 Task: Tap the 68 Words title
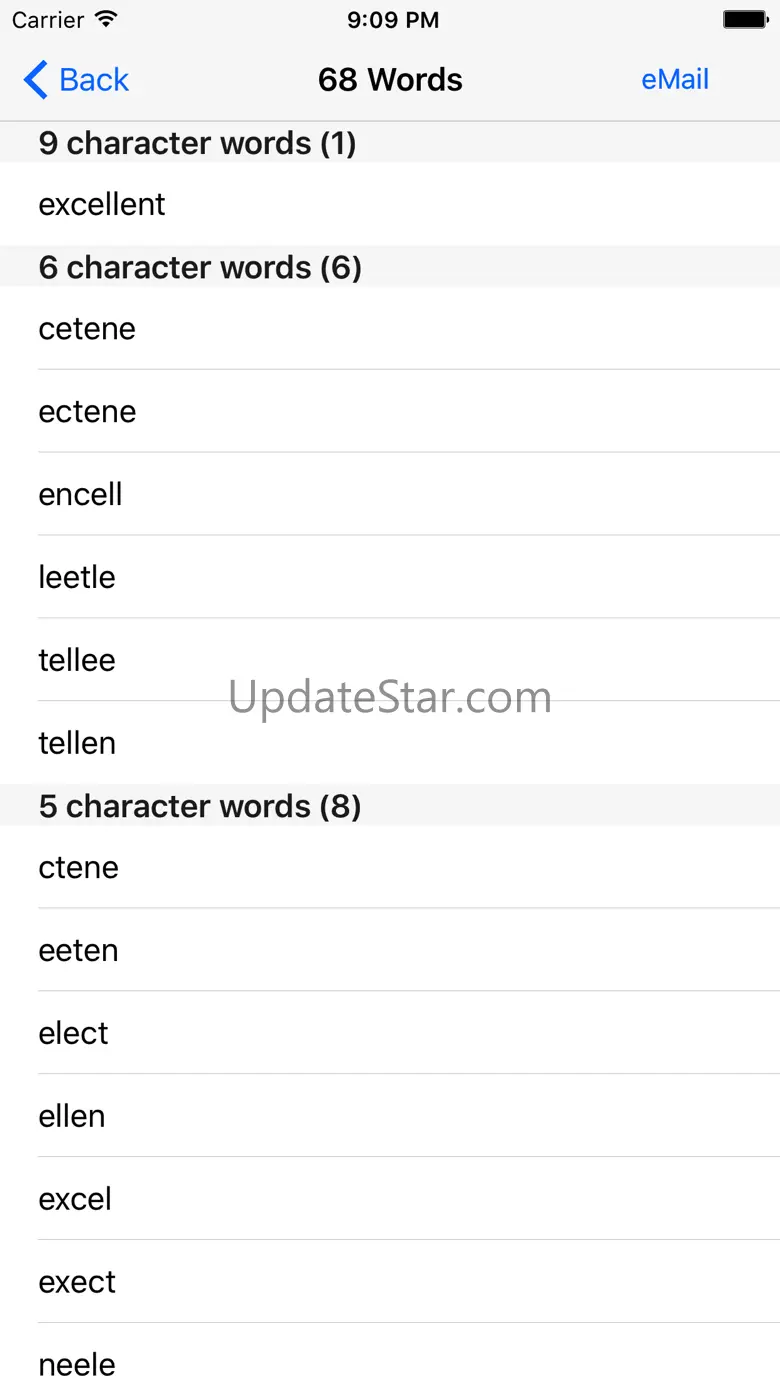point(390,80)
